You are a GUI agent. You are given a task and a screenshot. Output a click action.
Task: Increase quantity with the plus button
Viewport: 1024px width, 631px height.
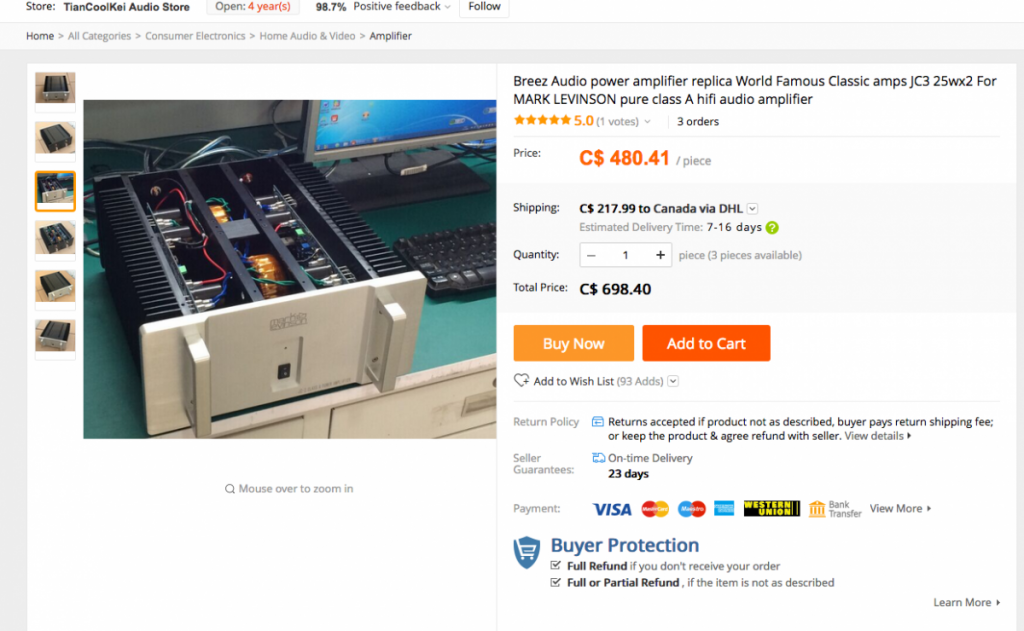(x=660, y=255)
